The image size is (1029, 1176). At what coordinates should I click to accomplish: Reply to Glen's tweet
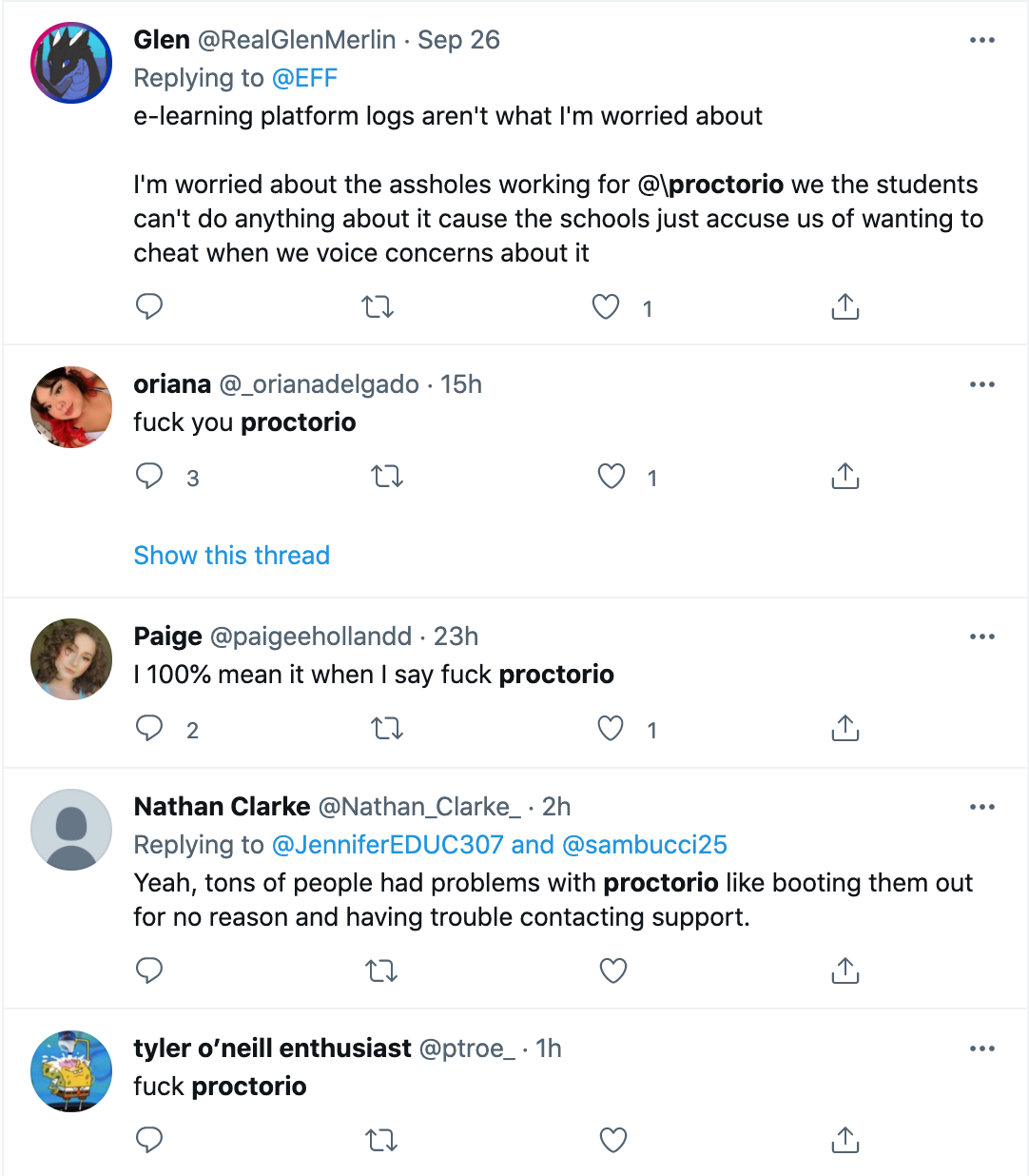click(x=149, y=306)
